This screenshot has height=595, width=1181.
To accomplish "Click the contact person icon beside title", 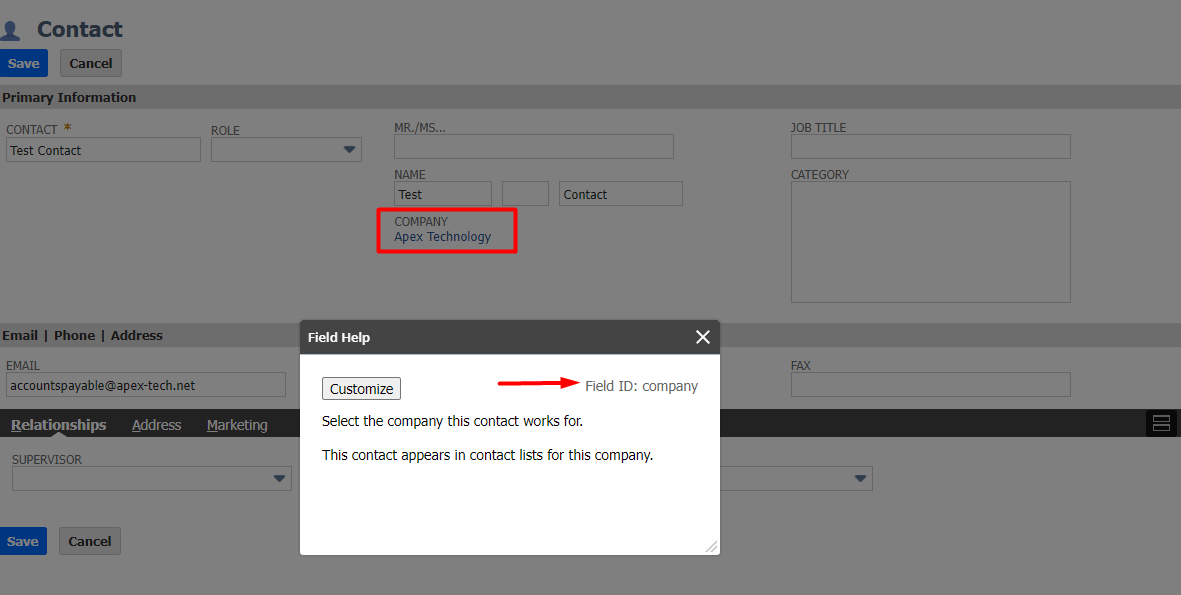I will tap(11, 31).
